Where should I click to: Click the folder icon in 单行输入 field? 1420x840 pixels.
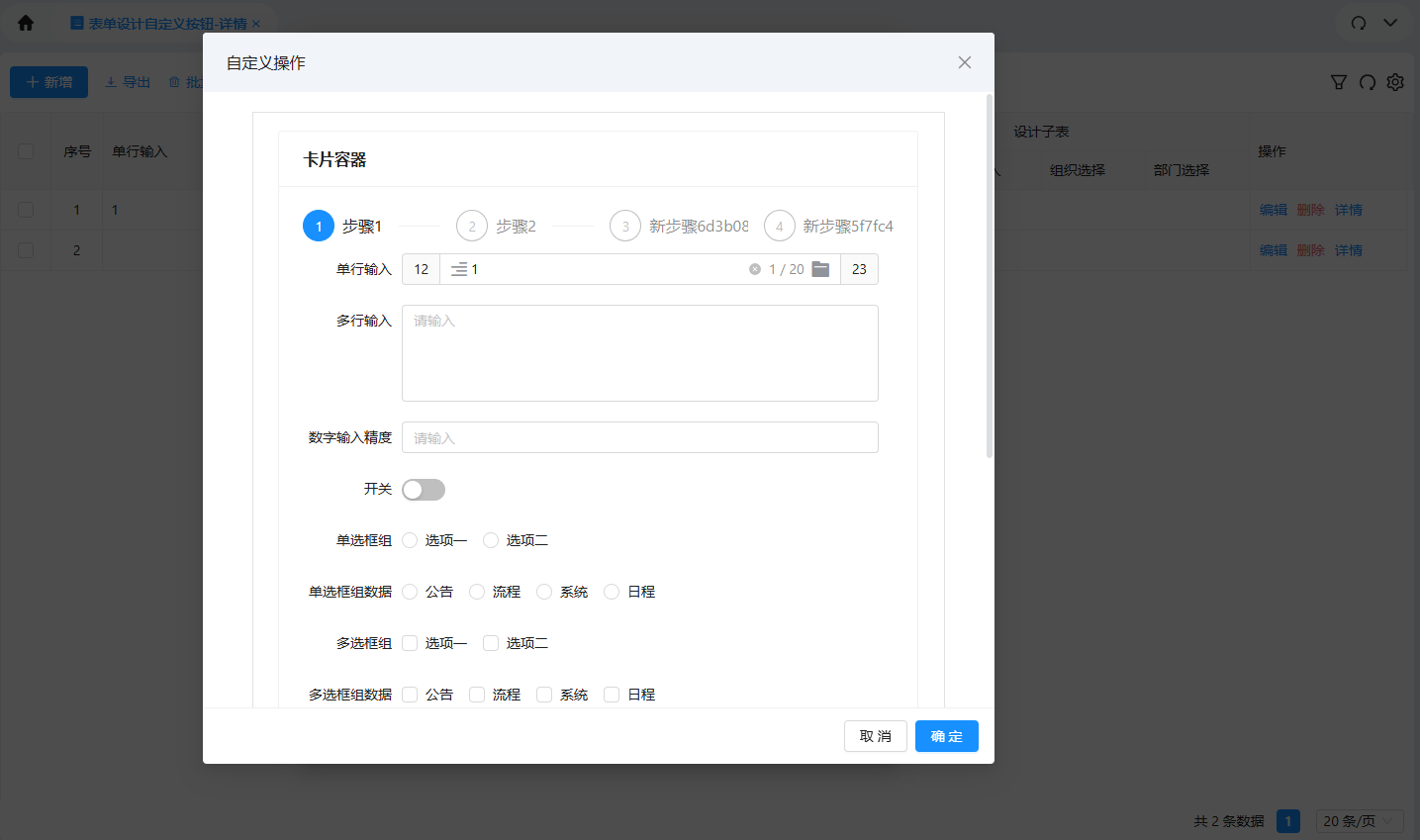820,269
